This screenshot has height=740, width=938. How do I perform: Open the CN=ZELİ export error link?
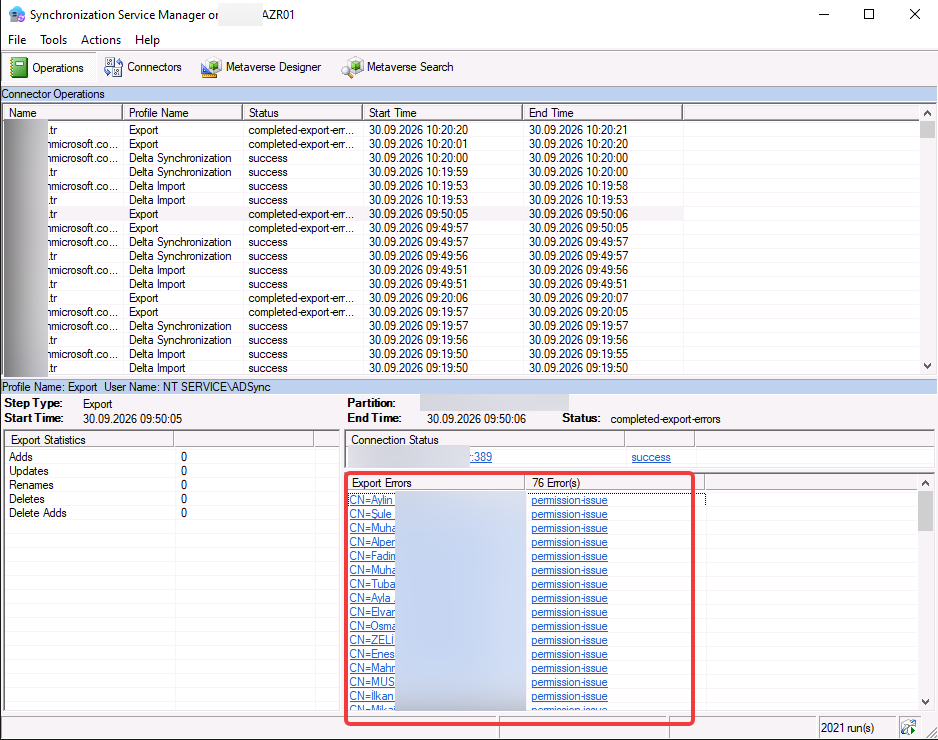(372, 640)
